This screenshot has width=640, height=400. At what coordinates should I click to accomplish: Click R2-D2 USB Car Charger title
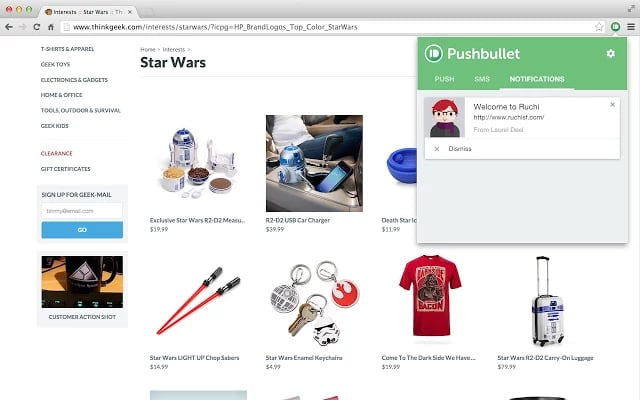[298, 220]
